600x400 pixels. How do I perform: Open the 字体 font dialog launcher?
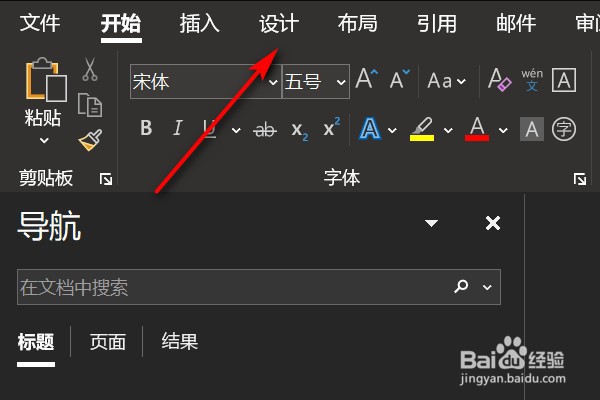tap(580, 179)
